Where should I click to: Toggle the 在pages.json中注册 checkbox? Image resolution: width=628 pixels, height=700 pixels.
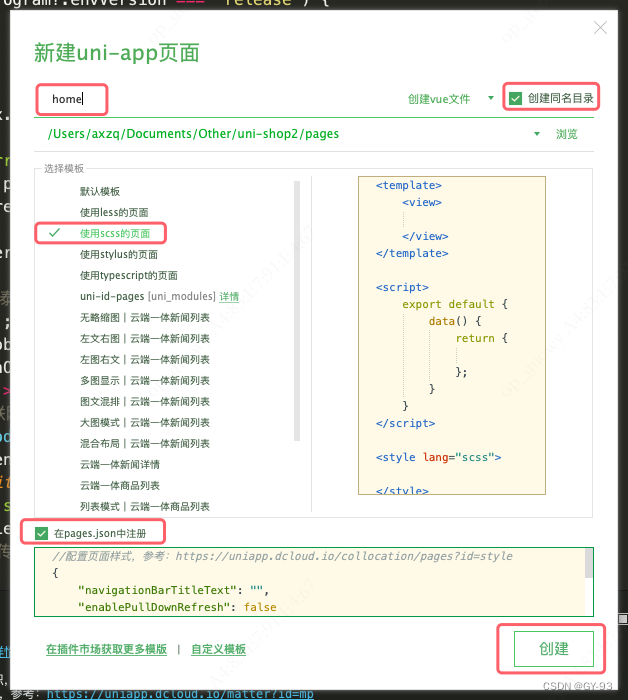pos(42,533)
